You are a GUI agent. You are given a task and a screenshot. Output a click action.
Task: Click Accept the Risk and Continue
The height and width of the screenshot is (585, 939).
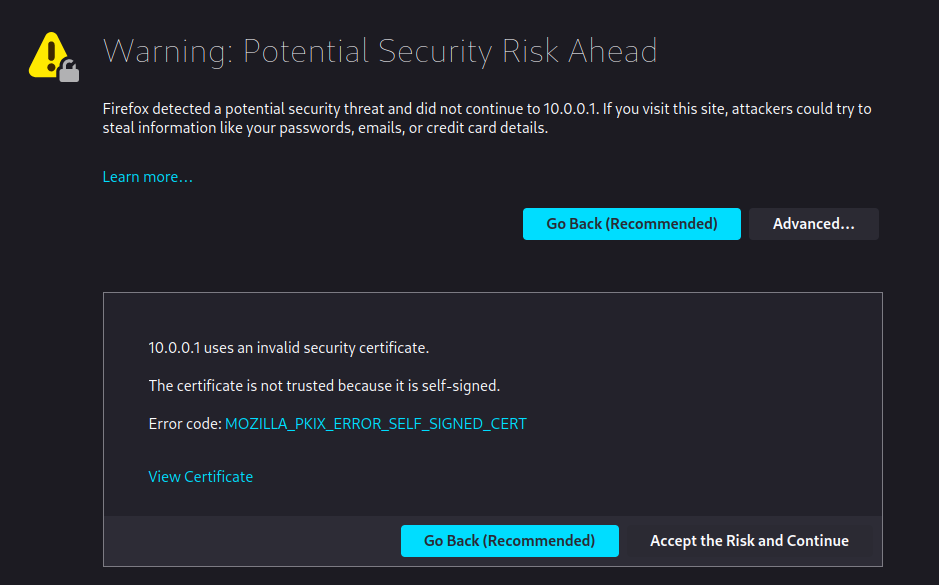tap(749, 541)
